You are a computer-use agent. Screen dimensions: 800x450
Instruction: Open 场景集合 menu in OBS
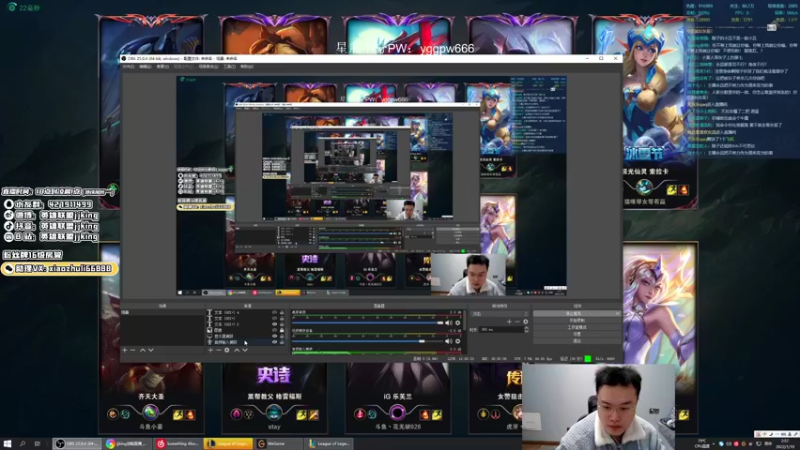[x=209, y=66]
